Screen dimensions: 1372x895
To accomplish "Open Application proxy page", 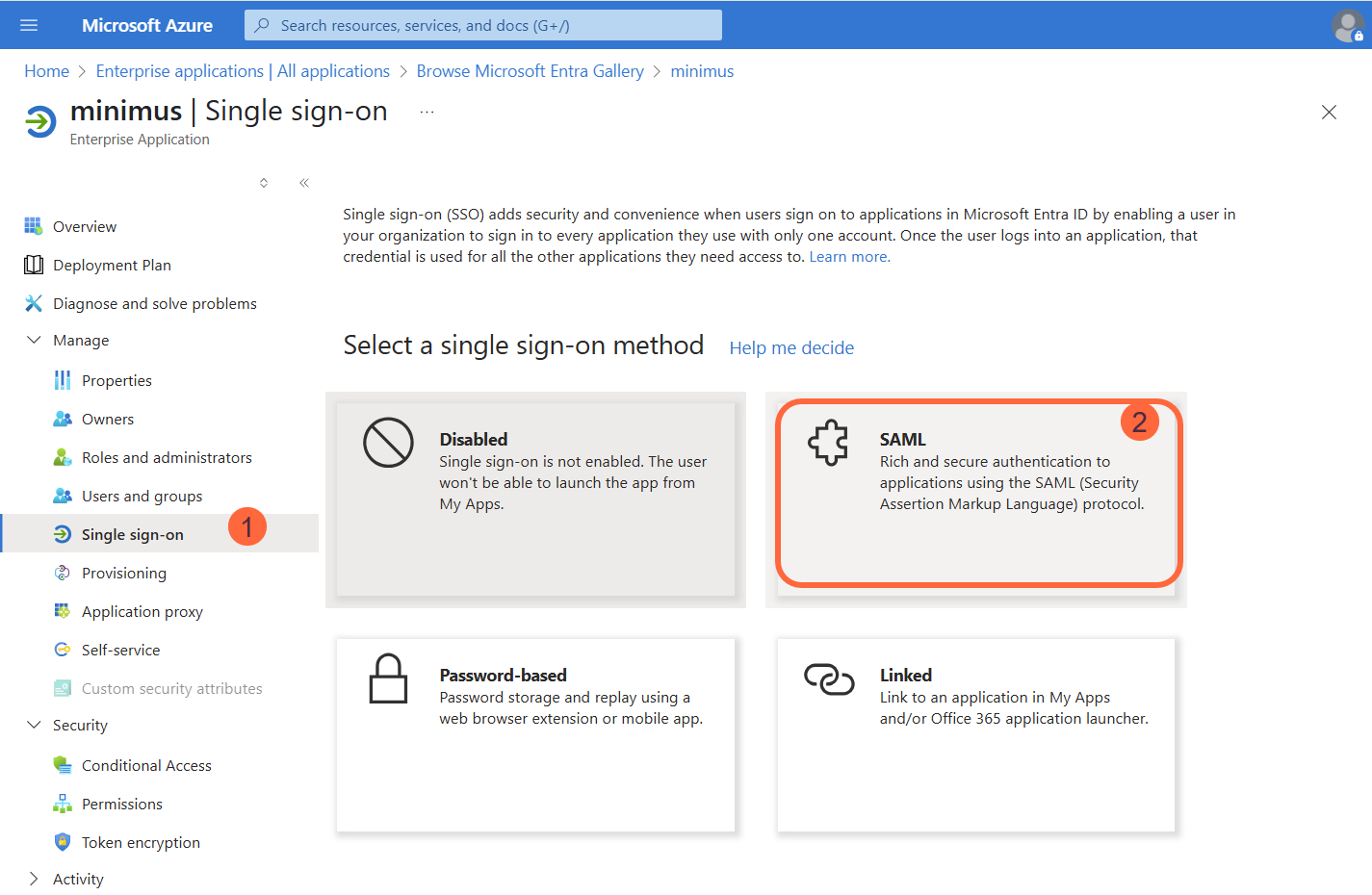I will [x=142, y=611].
